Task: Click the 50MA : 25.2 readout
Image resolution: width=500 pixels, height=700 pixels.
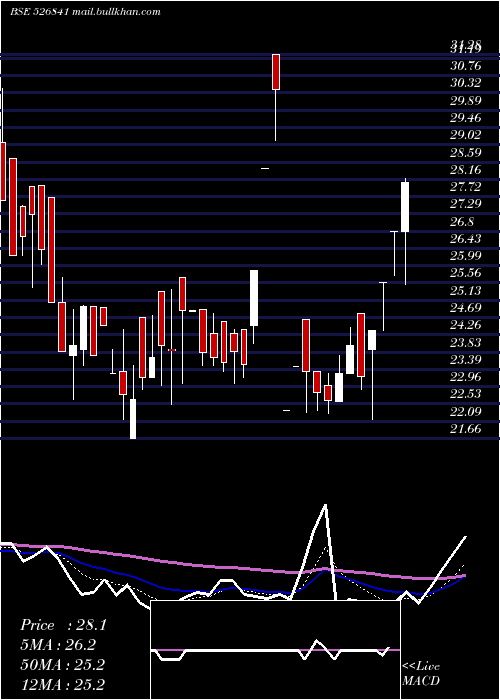Action: tap(62, 664)
